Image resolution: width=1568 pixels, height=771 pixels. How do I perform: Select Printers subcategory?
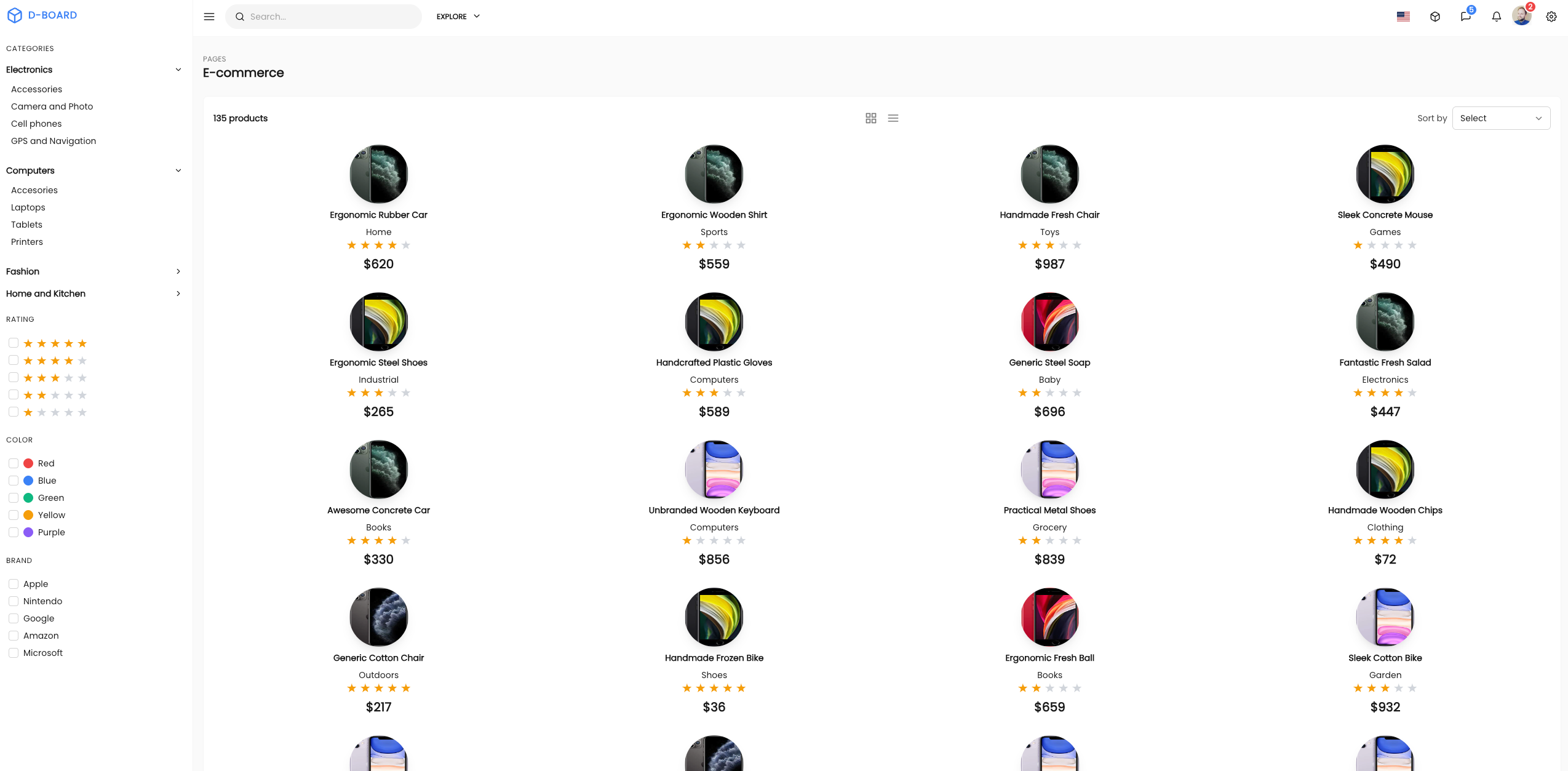coord(27,242)
